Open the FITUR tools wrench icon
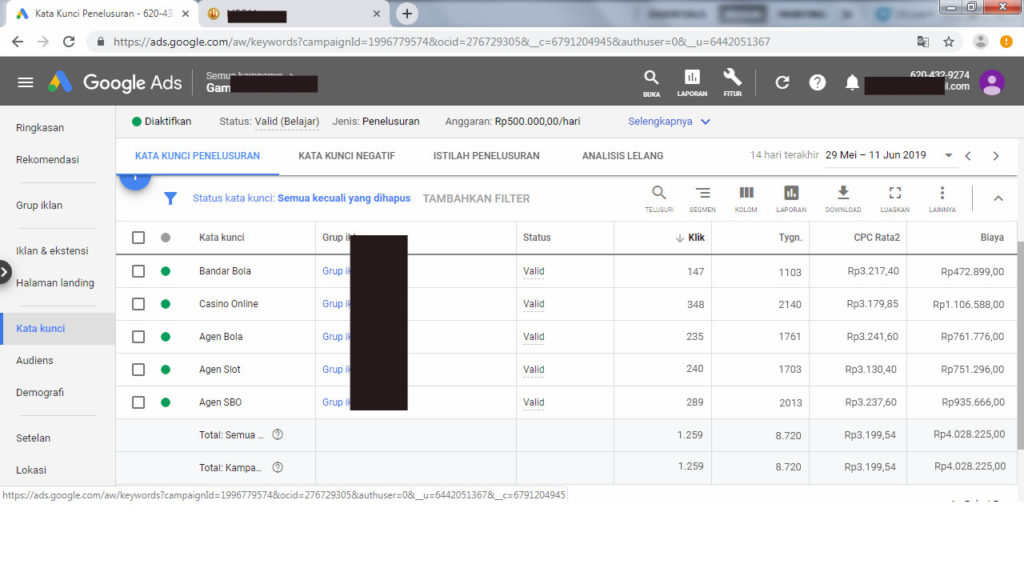Image resolution: width=1024 pixels, height=576 pixels. coord(732,83)
